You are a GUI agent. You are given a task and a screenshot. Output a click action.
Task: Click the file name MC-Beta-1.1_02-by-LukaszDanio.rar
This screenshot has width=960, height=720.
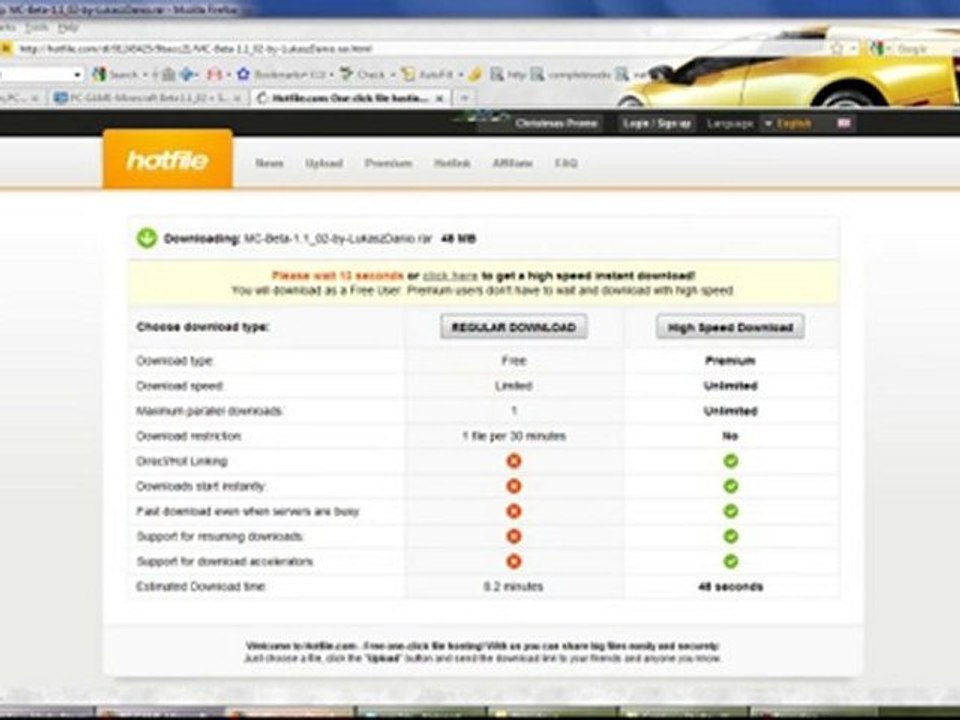338,239
